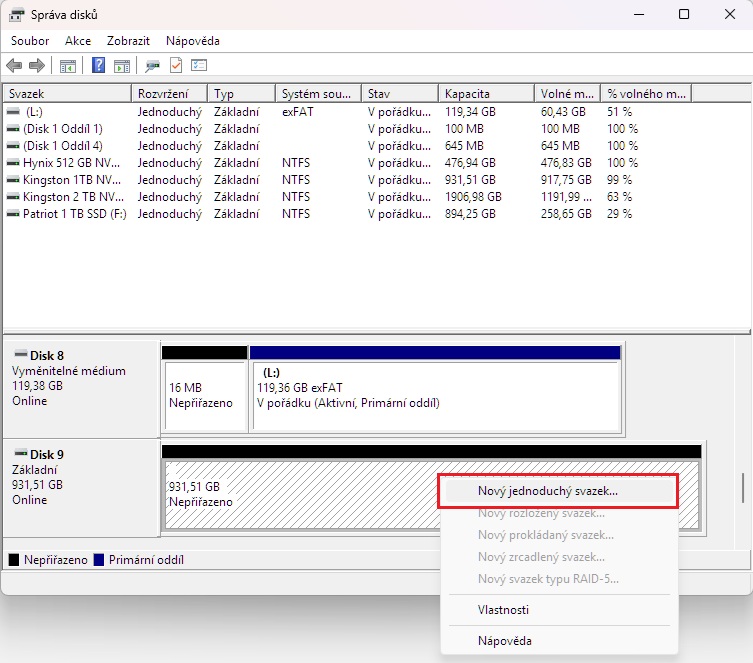Select the (Disk 1 Oddíl 4) volume name
The height and width of the screenshot is (663, 753).
point(63,145)
